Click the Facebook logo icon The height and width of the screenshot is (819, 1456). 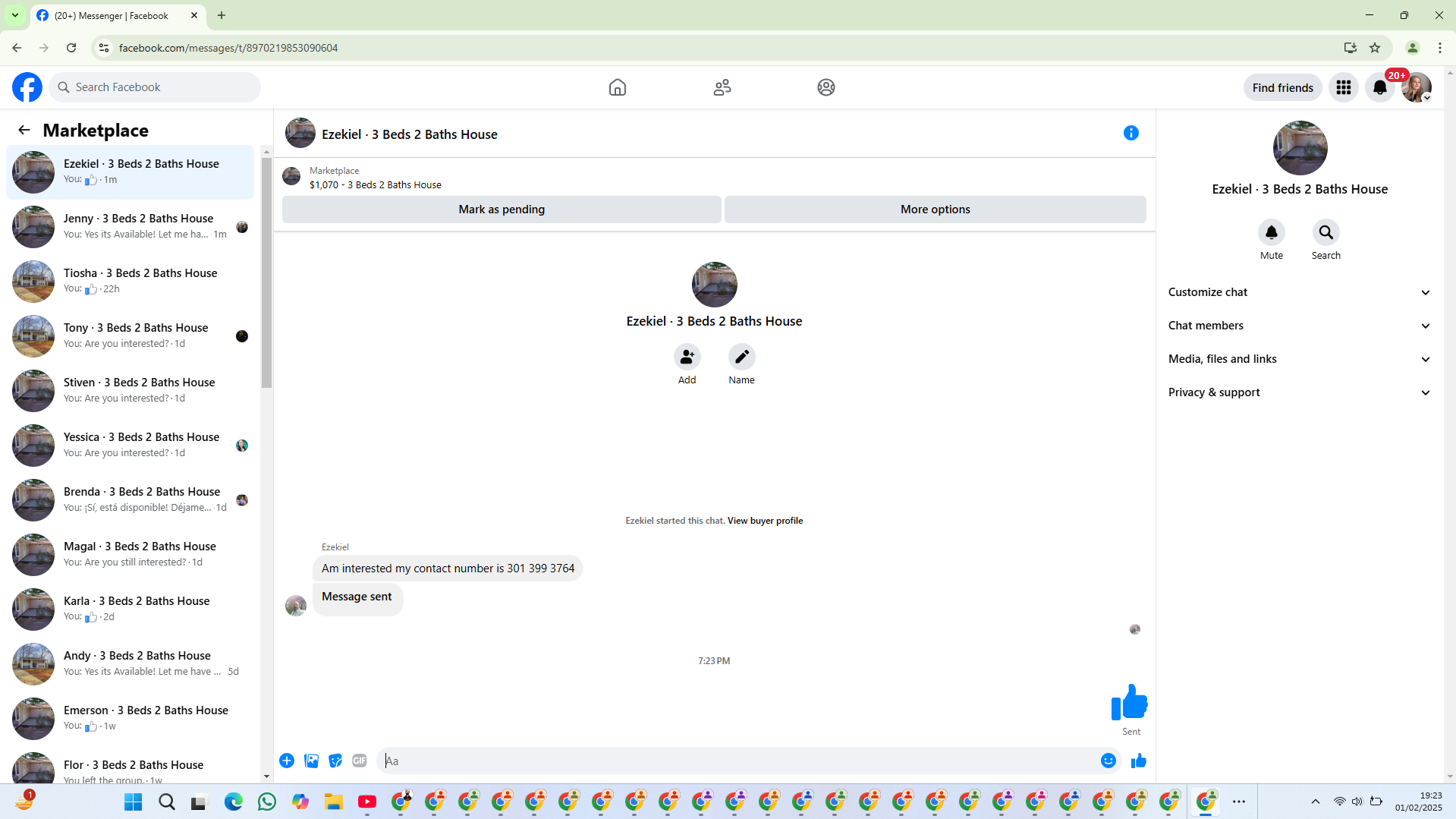(27, 87)
